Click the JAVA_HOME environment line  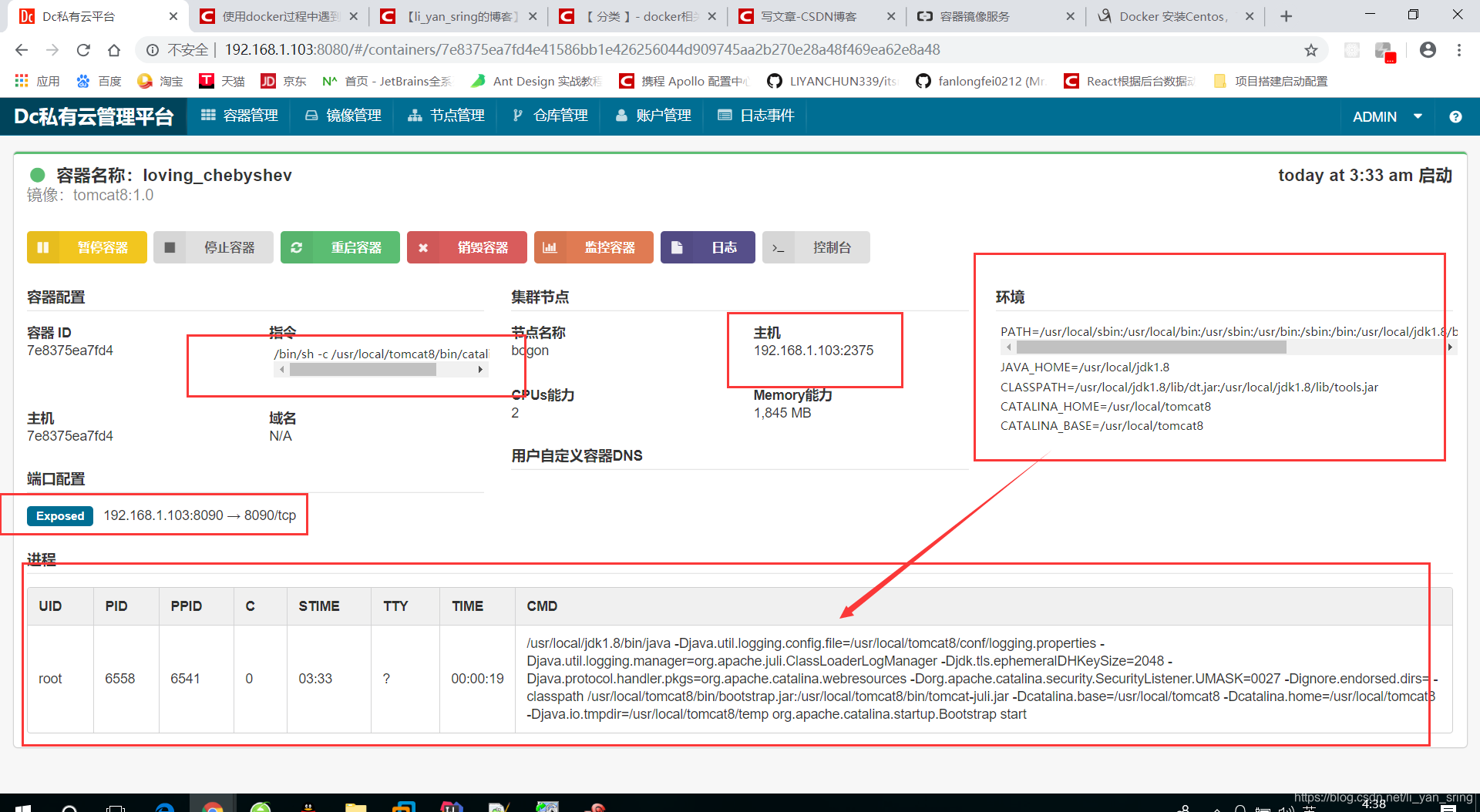click(x=1085, y=367)
